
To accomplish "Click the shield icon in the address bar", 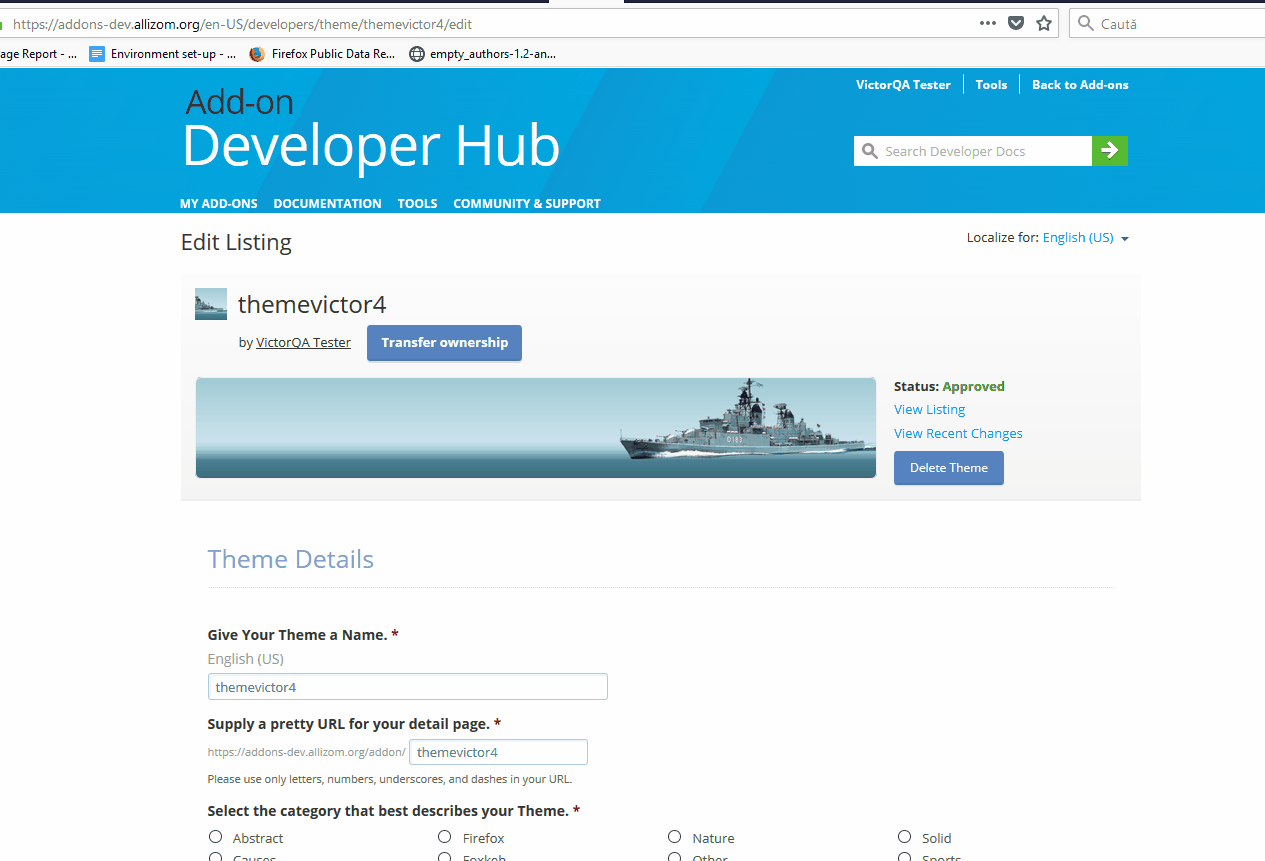I will 1015,22.
